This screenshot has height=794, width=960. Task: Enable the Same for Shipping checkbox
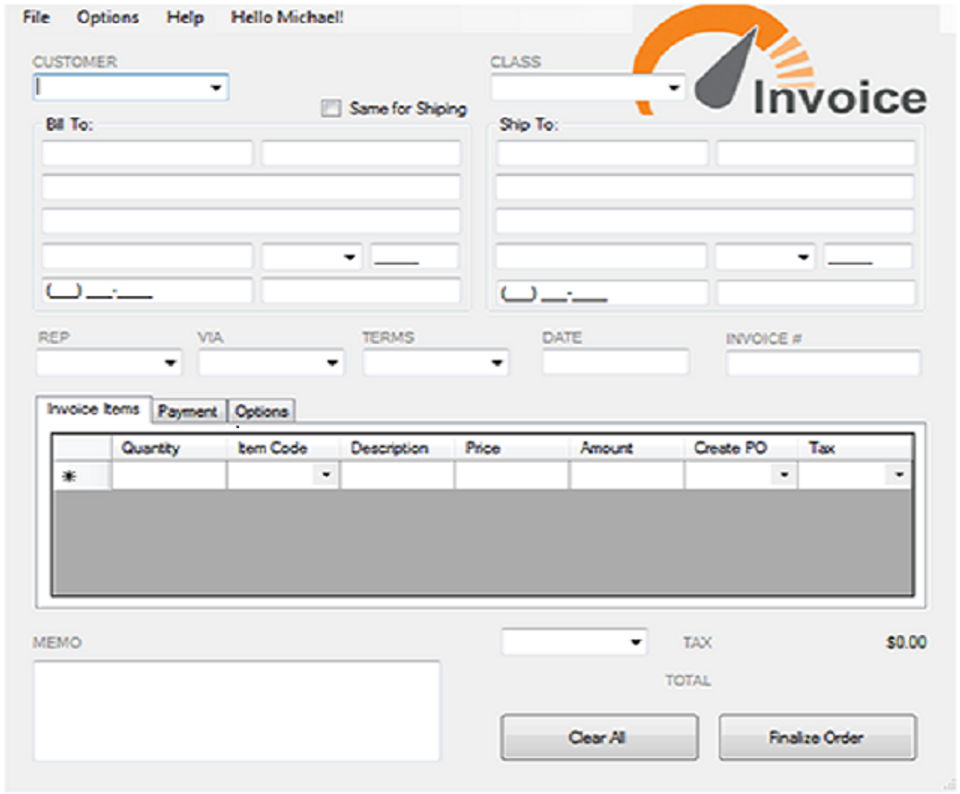click(331, 108)
